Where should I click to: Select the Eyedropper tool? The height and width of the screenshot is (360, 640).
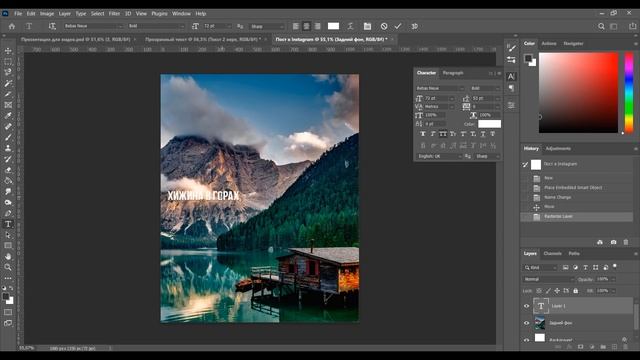[x=8, y=116]
